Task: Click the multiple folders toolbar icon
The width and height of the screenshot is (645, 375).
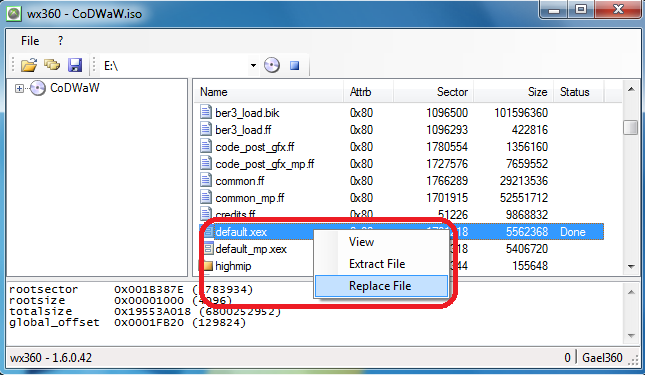Action: 52,65
